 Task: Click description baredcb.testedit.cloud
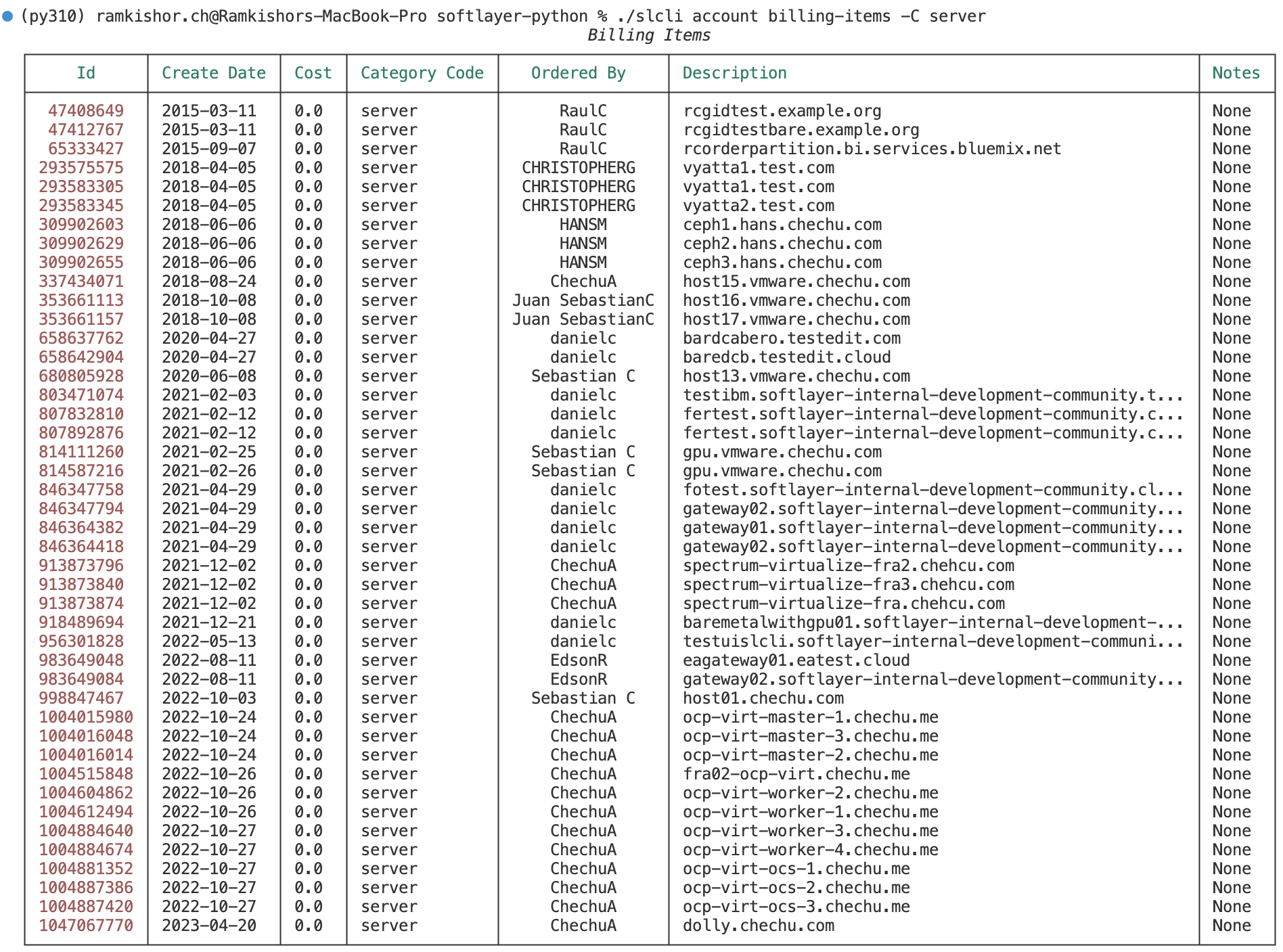pos(787,357)
